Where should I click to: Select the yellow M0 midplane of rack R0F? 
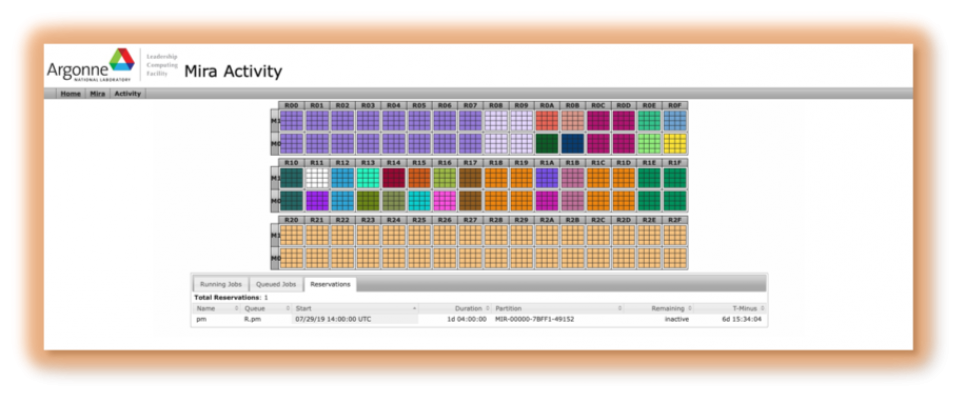(x=675, y=143)
